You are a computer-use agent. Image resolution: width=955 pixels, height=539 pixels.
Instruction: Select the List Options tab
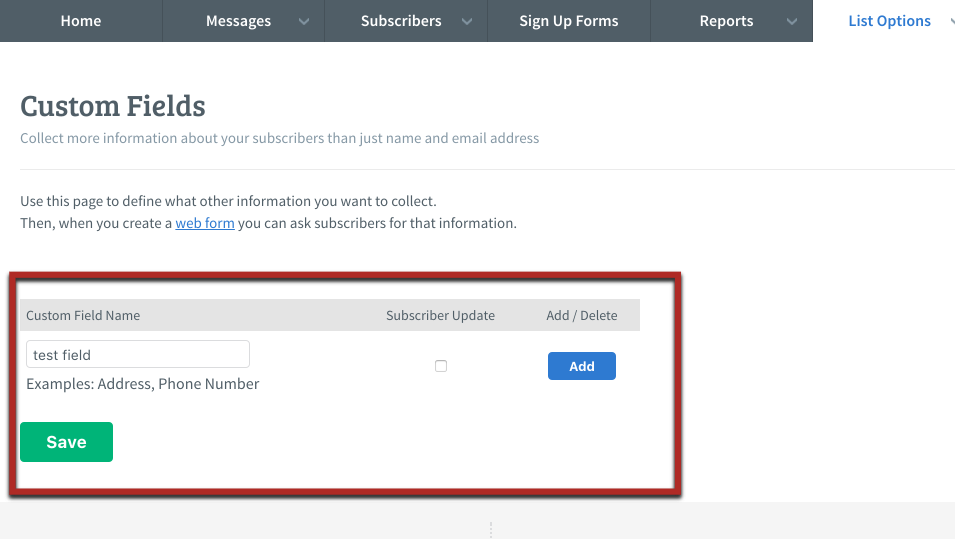[888, 21]
